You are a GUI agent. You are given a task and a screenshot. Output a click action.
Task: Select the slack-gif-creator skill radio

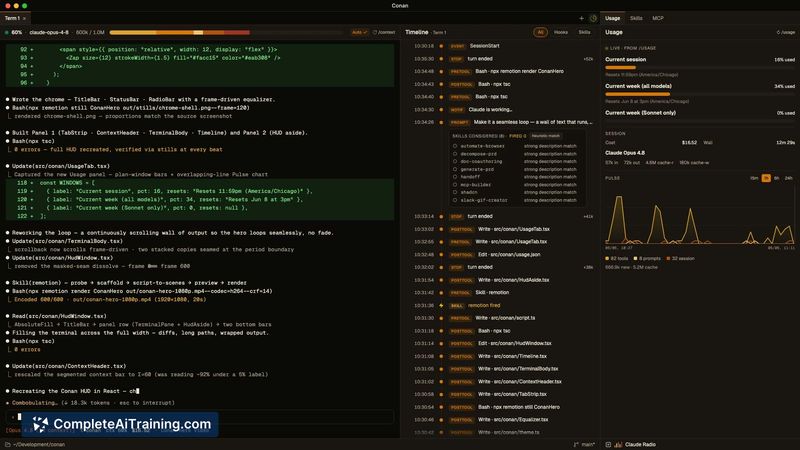click(455, 200)
